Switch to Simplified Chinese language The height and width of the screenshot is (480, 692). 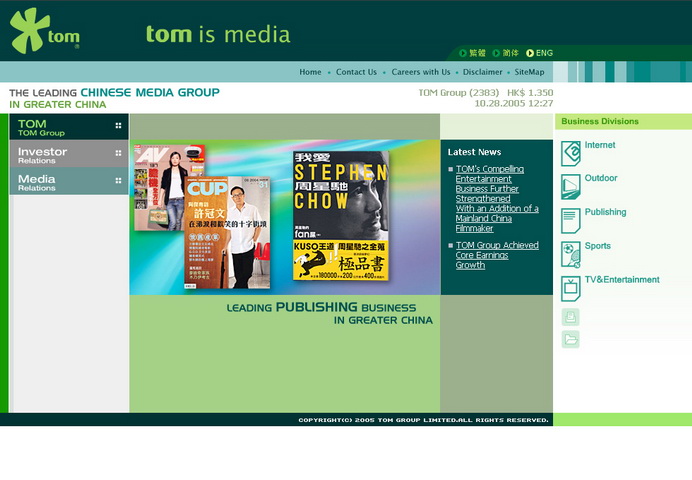(x=506, y=53)
